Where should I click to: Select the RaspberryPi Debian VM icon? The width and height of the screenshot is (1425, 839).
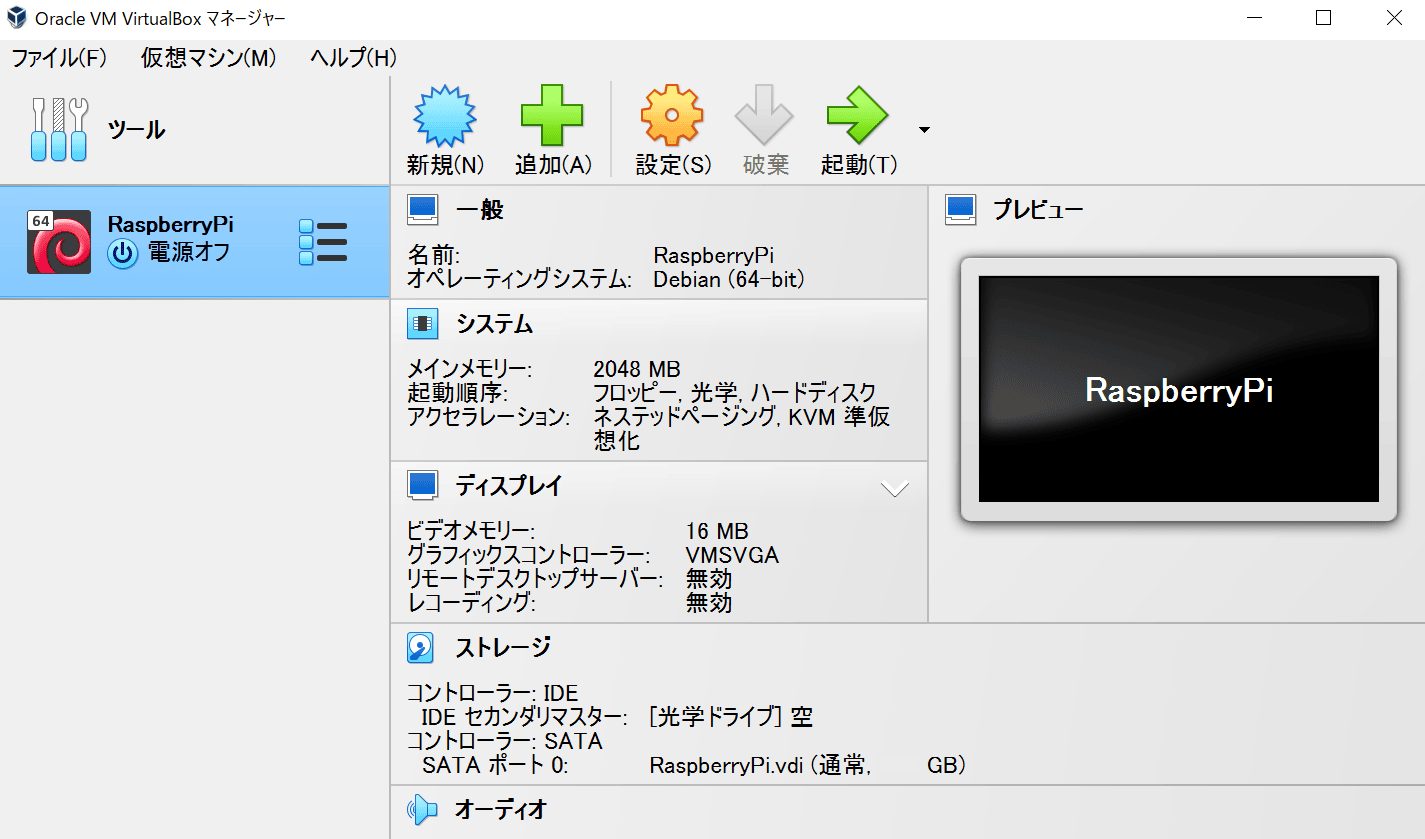(x=59, y=241)
